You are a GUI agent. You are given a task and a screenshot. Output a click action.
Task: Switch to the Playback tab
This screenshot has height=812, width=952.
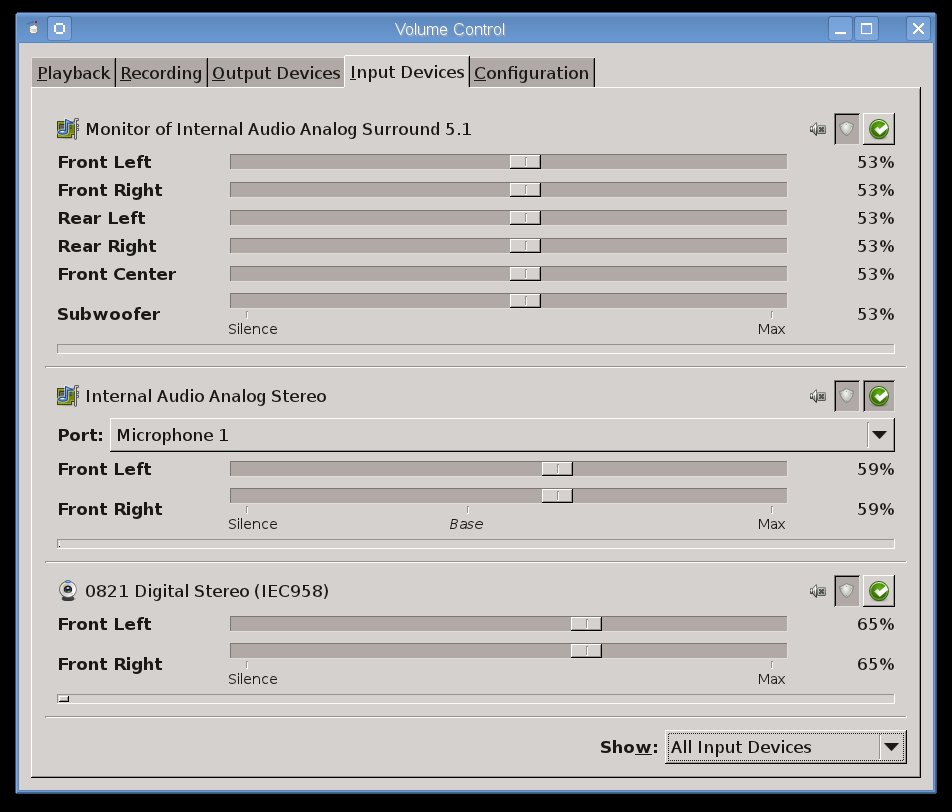[x=73, y=73]
